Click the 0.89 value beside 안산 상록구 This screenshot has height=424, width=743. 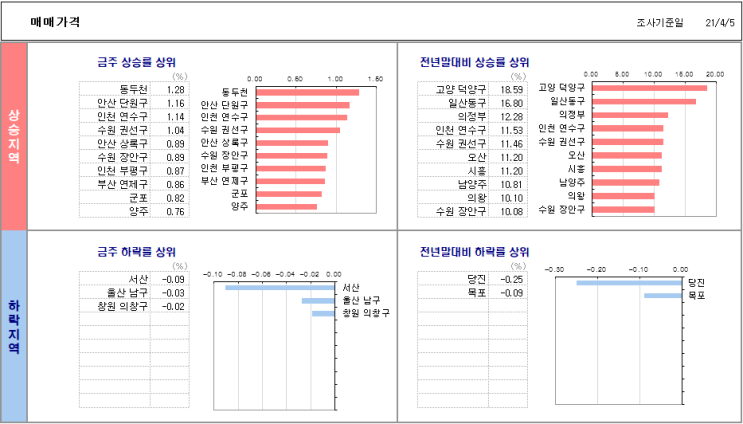click(175, 144)
